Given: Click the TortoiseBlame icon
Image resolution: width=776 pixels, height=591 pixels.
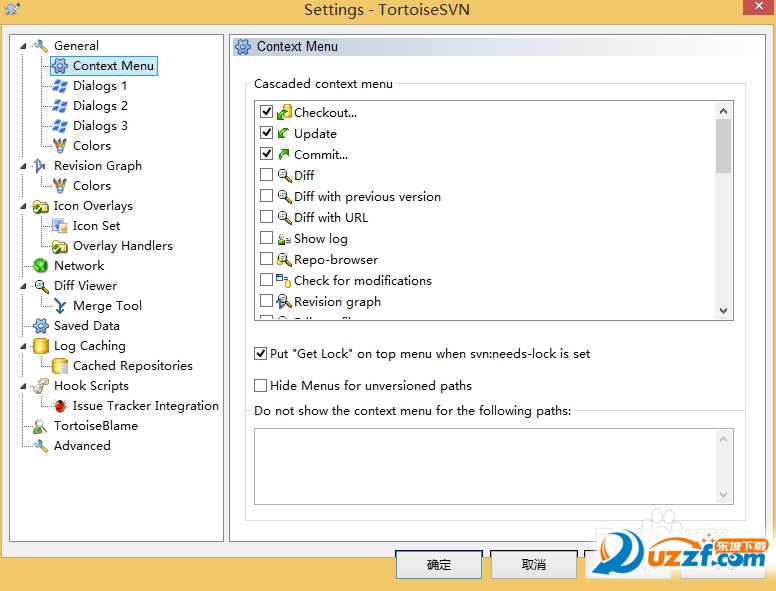Looking at the screenshot, I should 40,426.
